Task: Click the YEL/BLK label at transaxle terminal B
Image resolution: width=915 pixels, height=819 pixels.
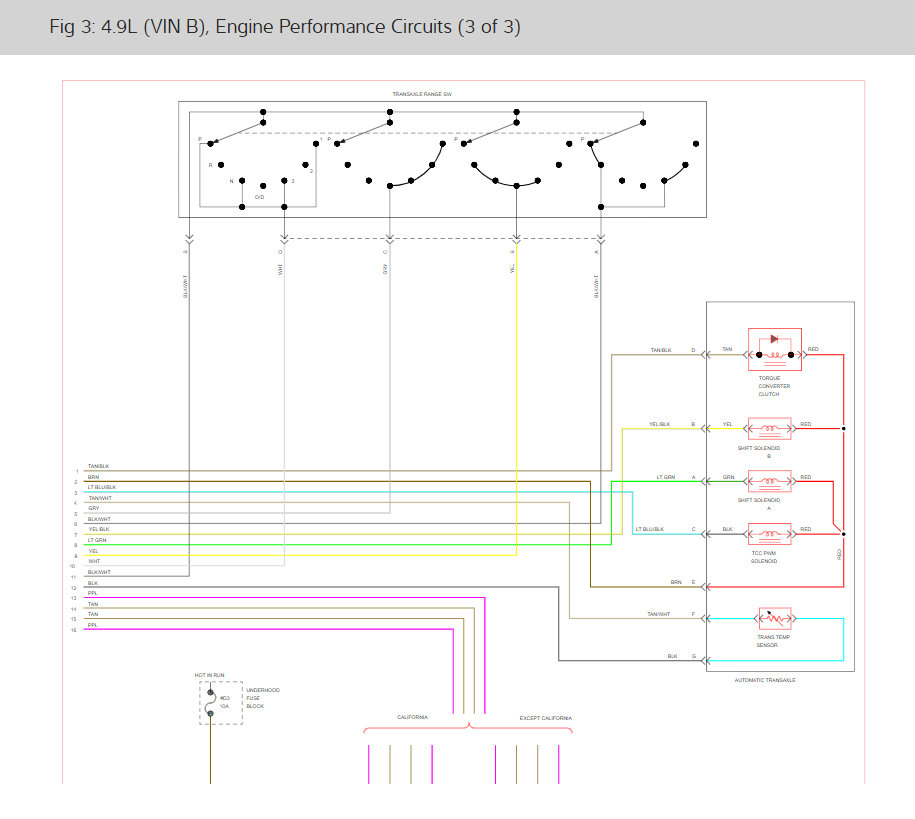Action: click(x=659, y=424)
